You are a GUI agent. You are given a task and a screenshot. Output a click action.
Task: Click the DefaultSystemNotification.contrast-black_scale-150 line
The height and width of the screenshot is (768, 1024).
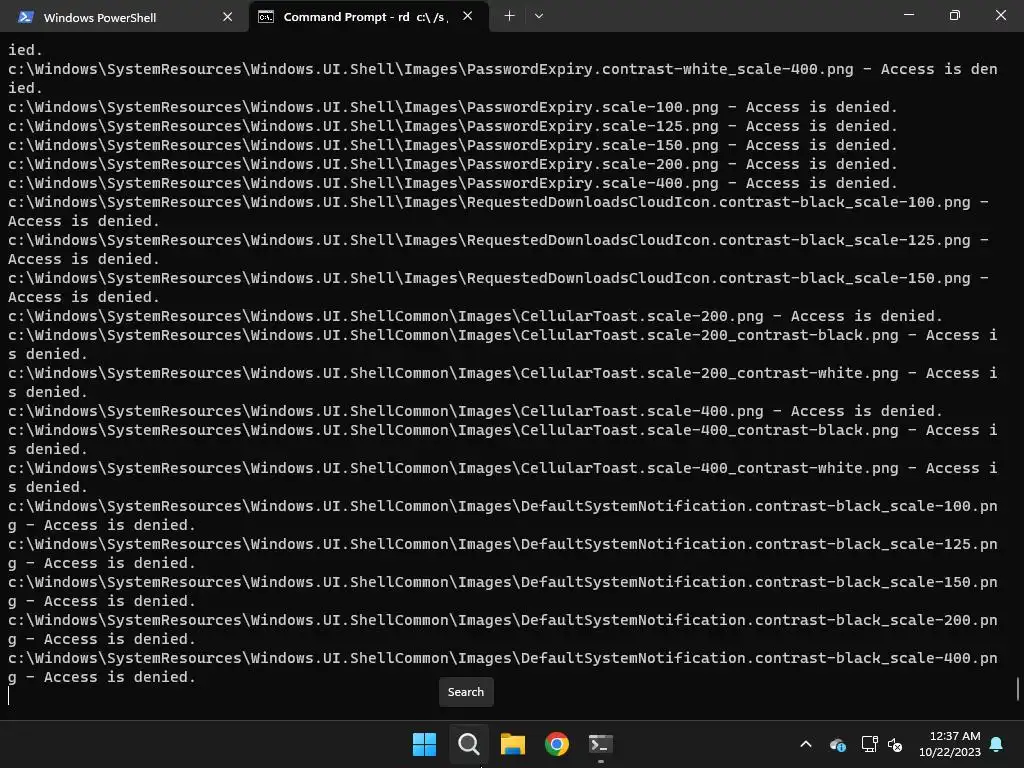click(503, 591)
